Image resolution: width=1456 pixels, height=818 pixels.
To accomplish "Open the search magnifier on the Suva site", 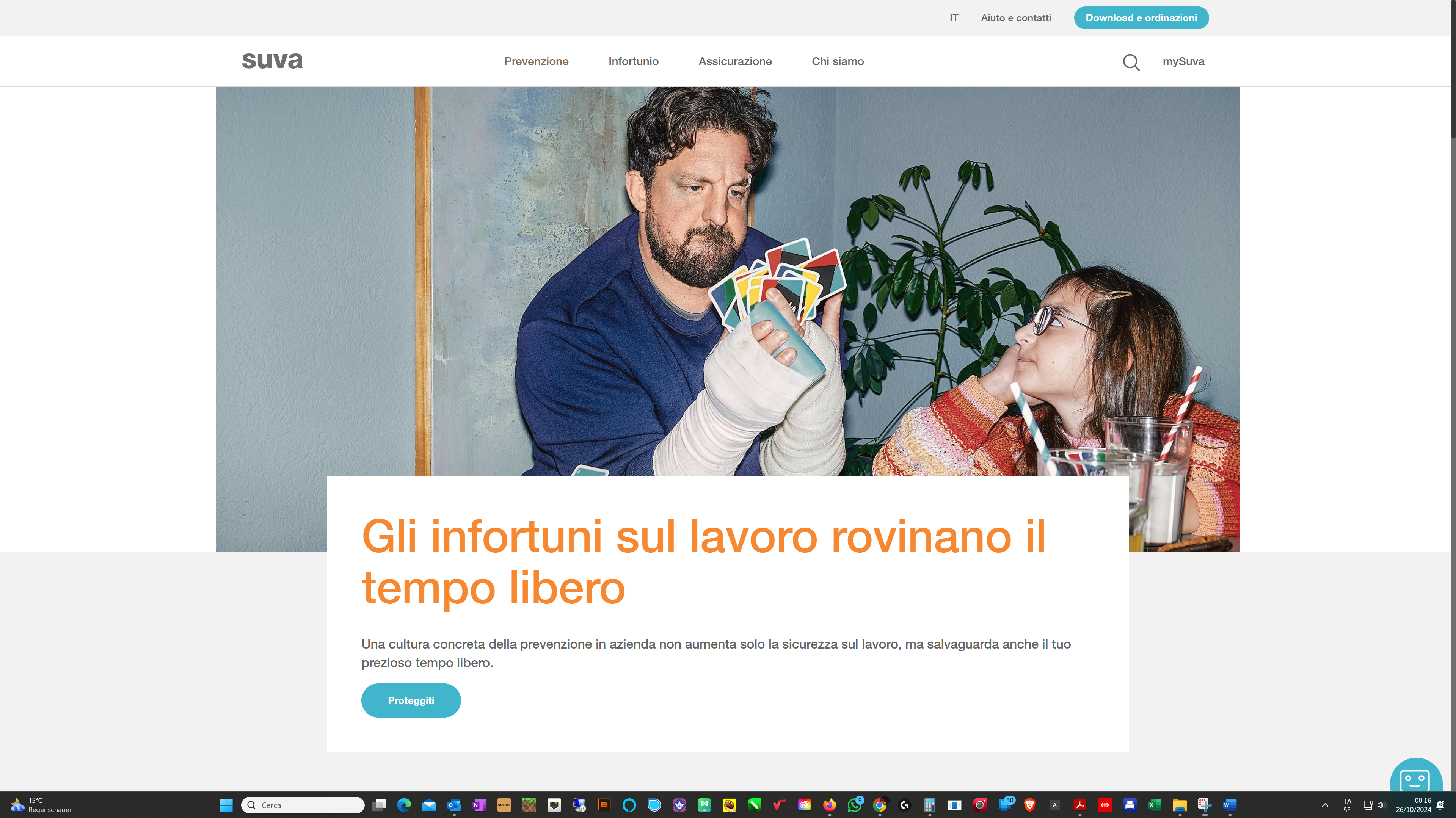I will coord(1131,62).
